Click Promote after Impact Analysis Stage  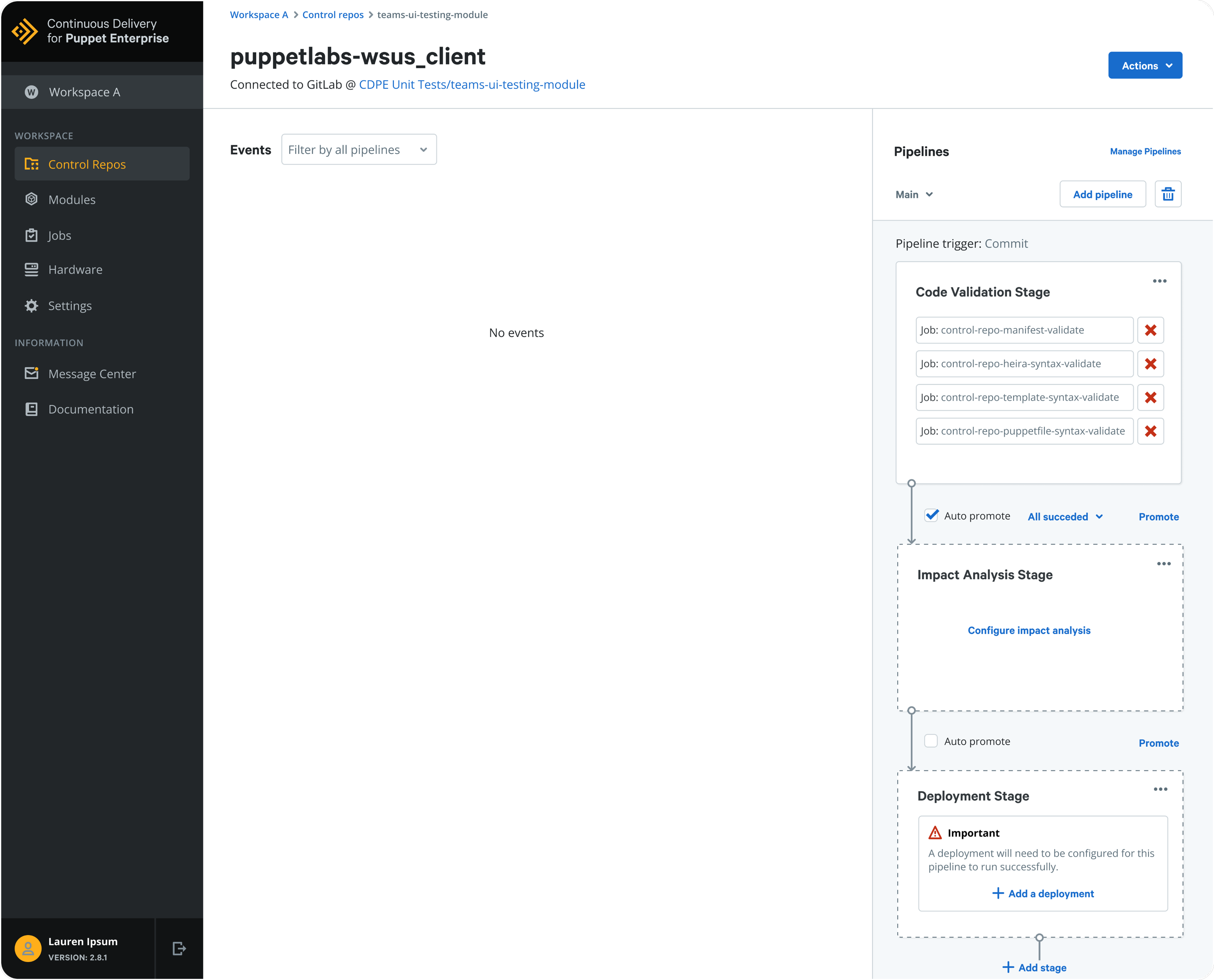[x=1158, y=743]
